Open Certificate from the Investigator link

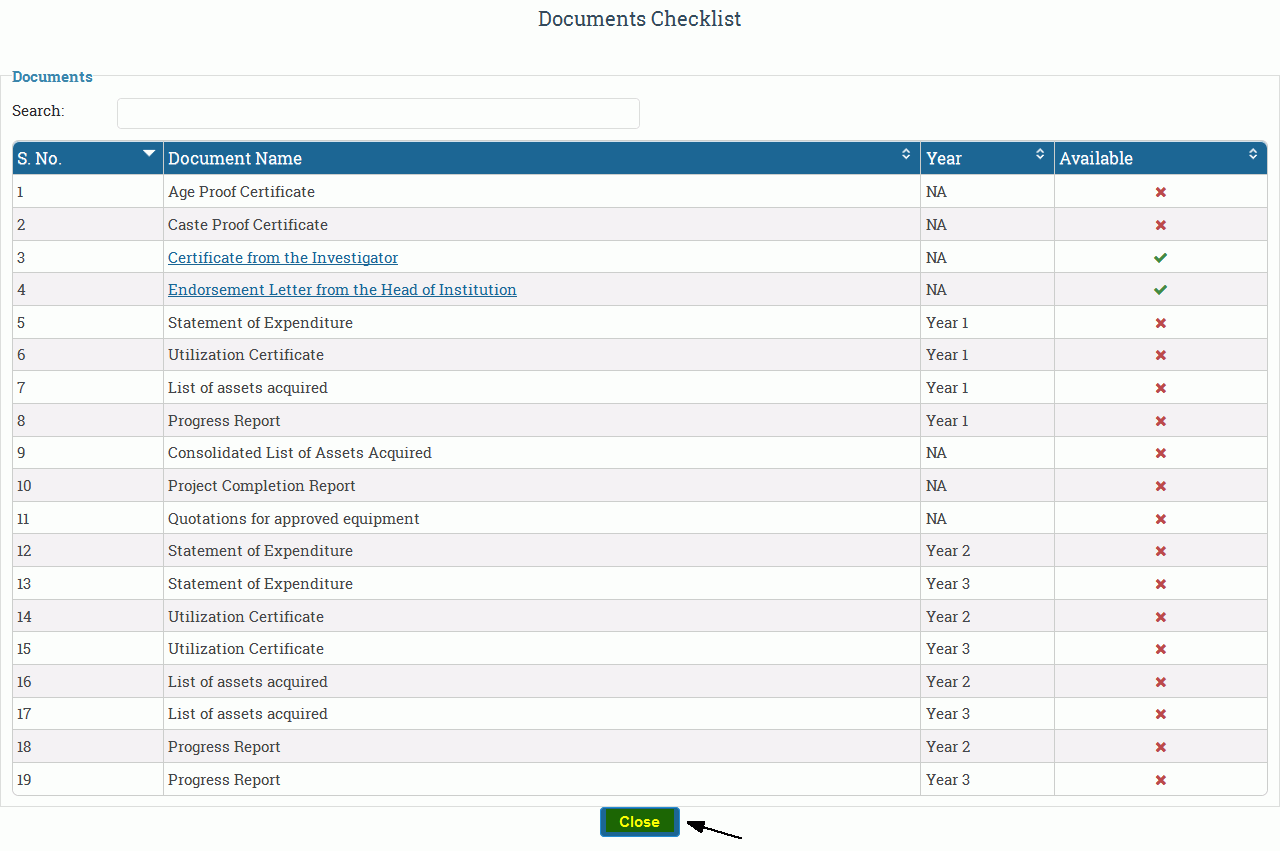[283, 258]
